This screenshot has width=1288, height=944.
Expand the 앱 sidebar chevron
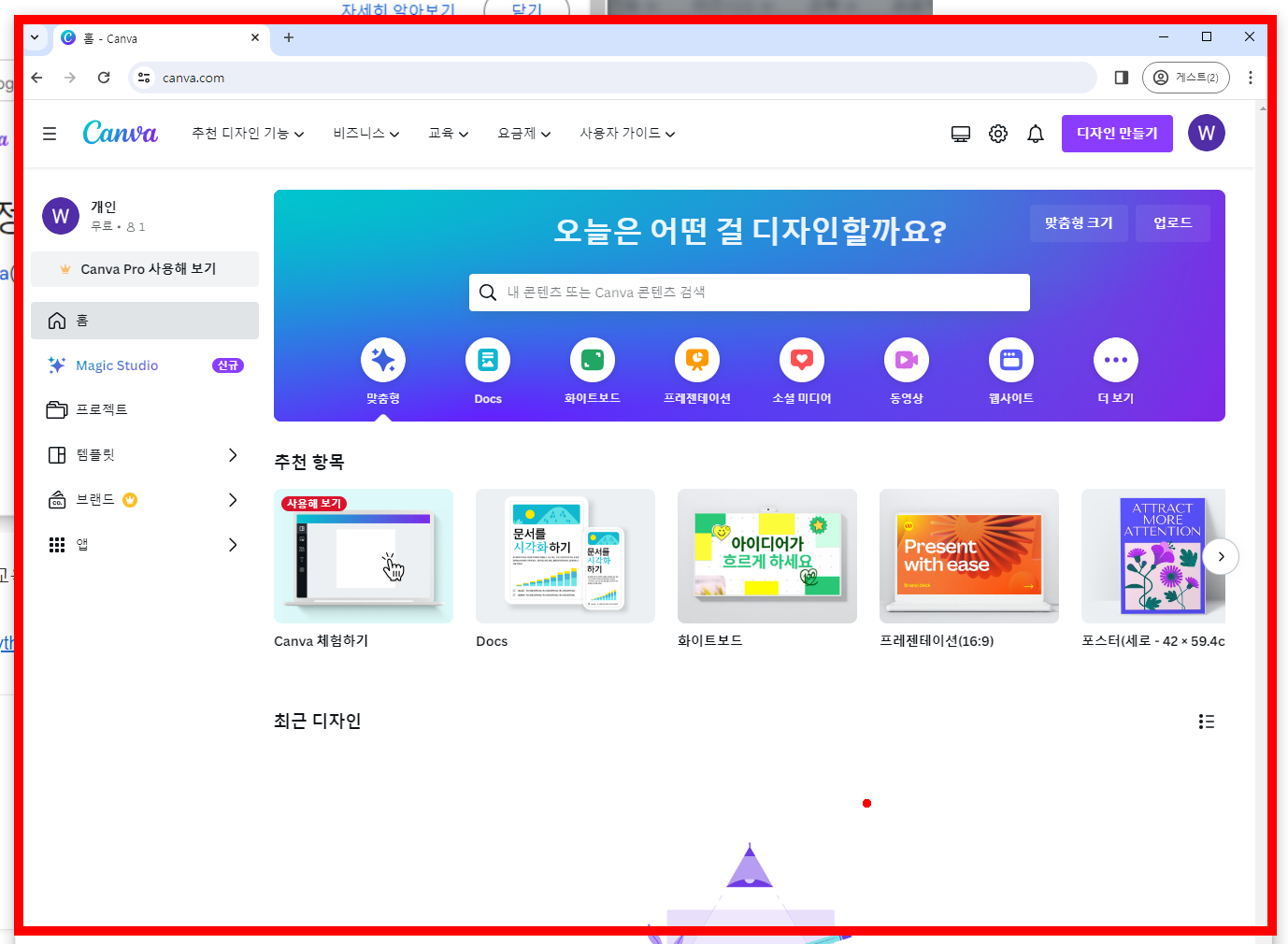tap(233, 545)
